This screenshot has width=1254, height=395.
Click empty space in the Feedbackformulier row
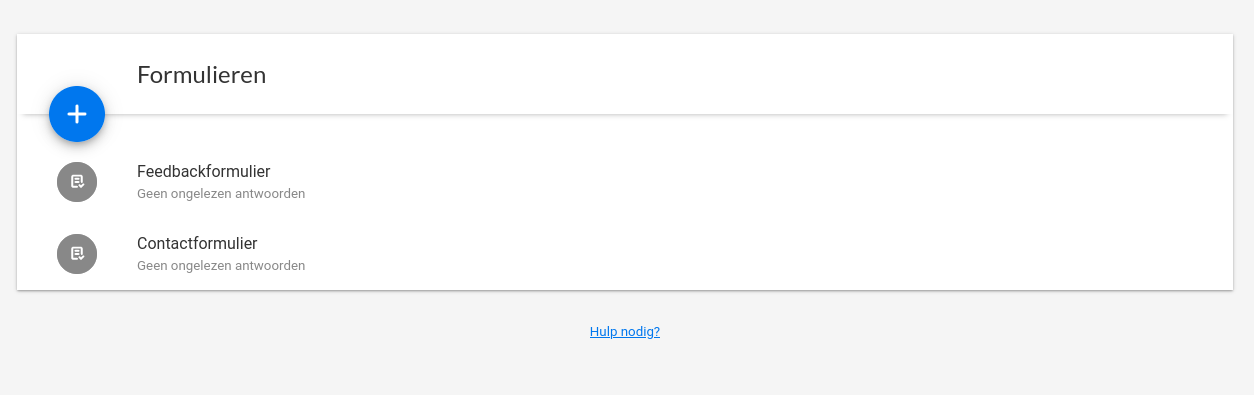[760, 182]
